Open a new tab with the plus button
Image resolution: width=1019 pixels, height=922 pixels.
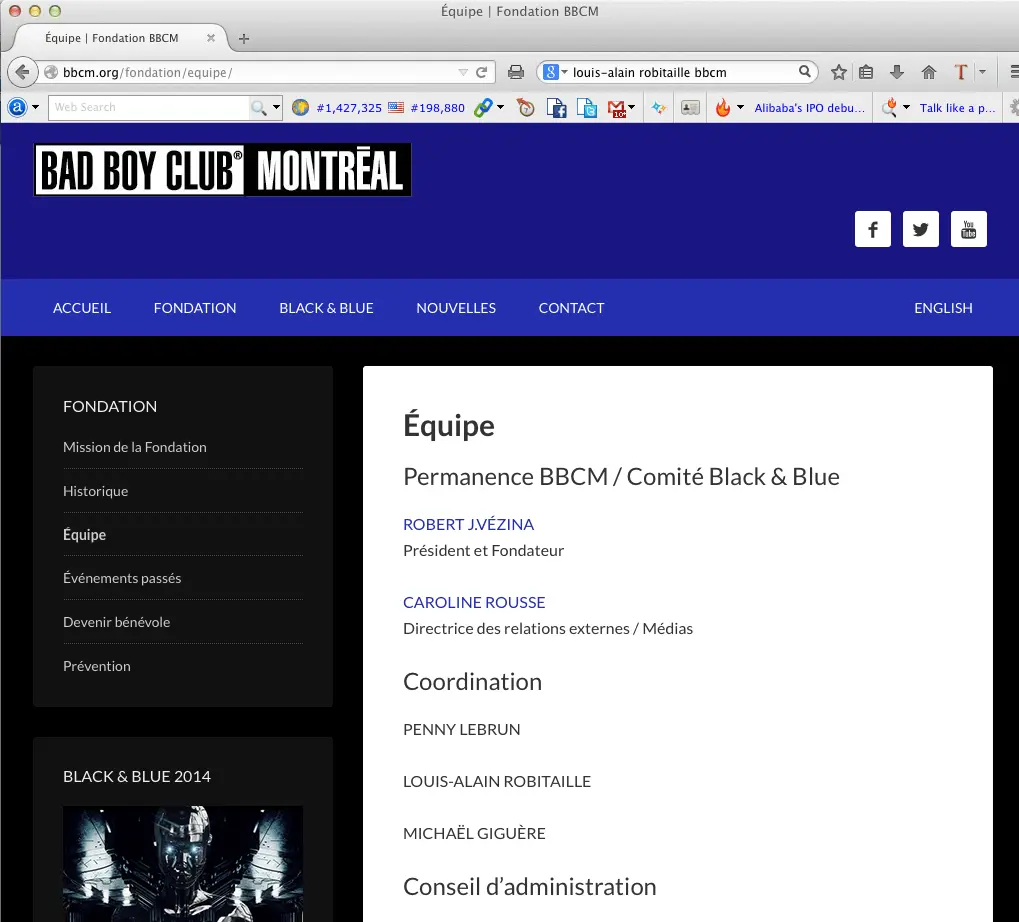(x=244, y=39)
